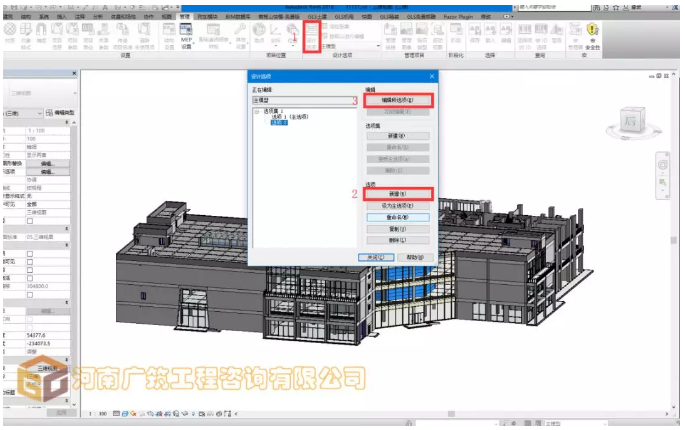Click 设为主选项 button

tap(398, 205)
